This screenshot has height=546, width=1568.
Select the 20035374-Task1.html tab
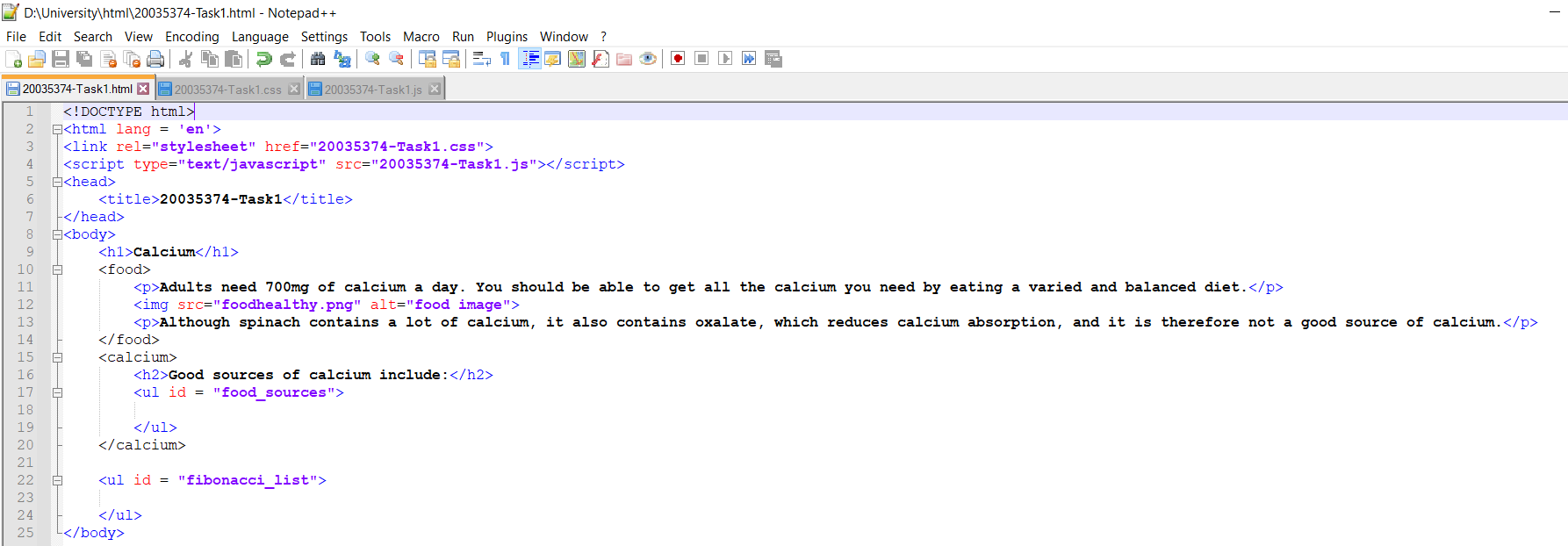click(x=77, y=89)
